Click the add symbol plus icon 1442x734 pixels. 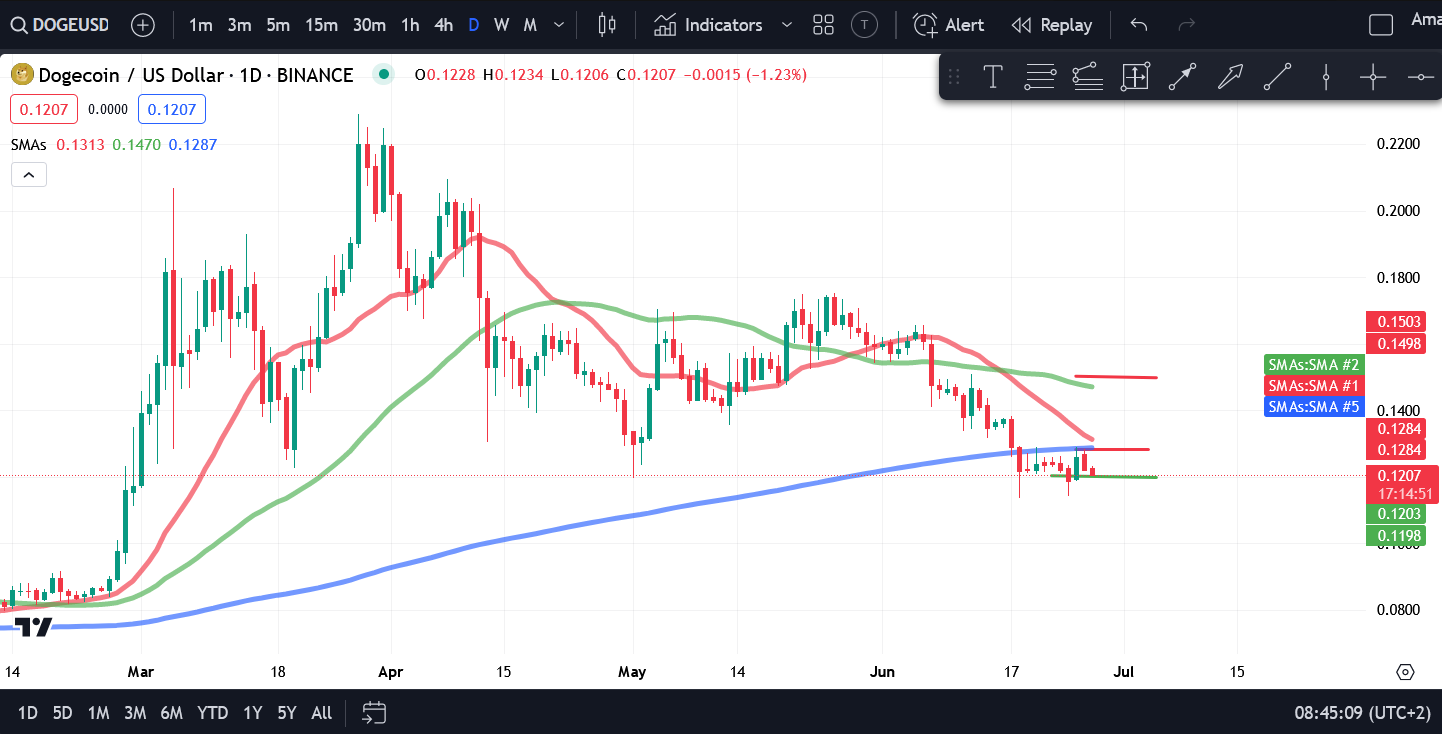coord(143,25)
